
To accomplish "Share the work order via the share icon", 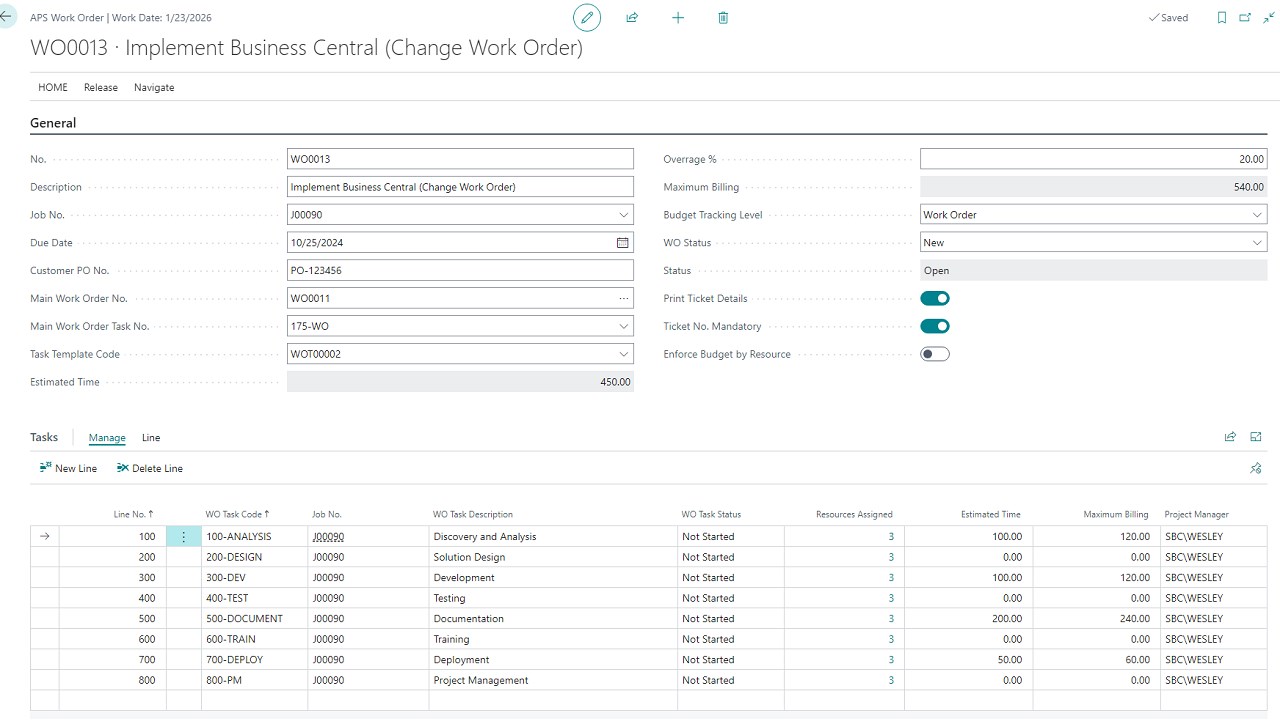I will (632, 17).
